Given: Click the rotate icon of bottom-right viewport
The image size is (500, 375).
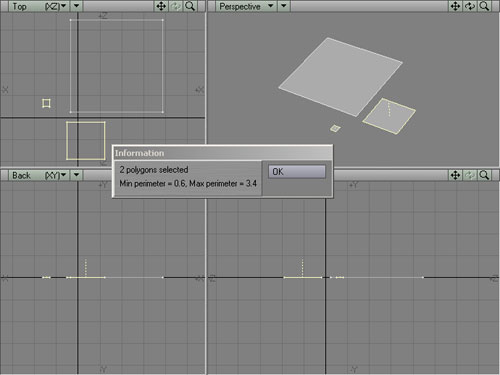Looking at the screenshot, I should [x=470, y=175].
